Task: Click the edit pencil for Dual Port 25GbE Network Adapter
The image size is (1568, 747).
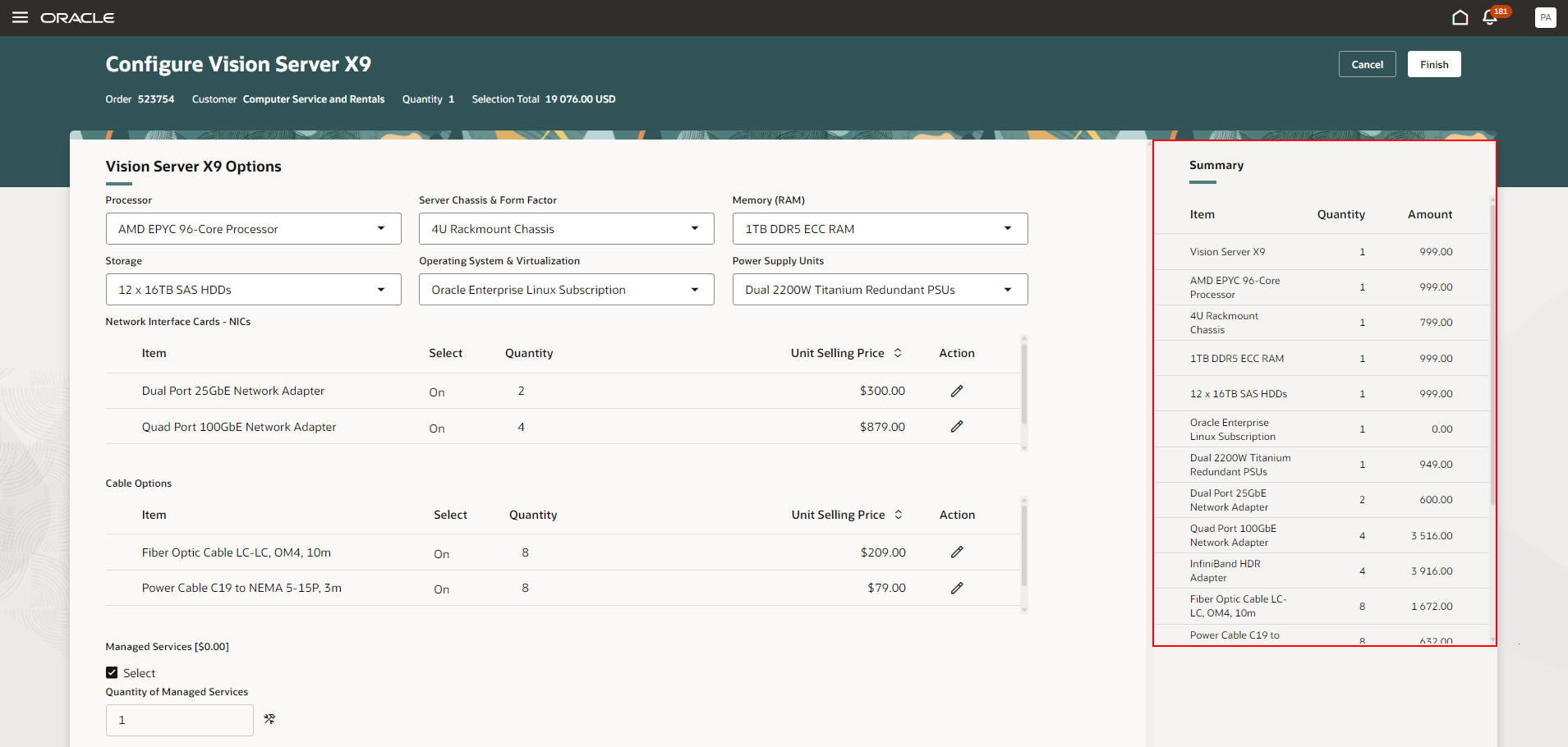Action: [x=956, y=391]
